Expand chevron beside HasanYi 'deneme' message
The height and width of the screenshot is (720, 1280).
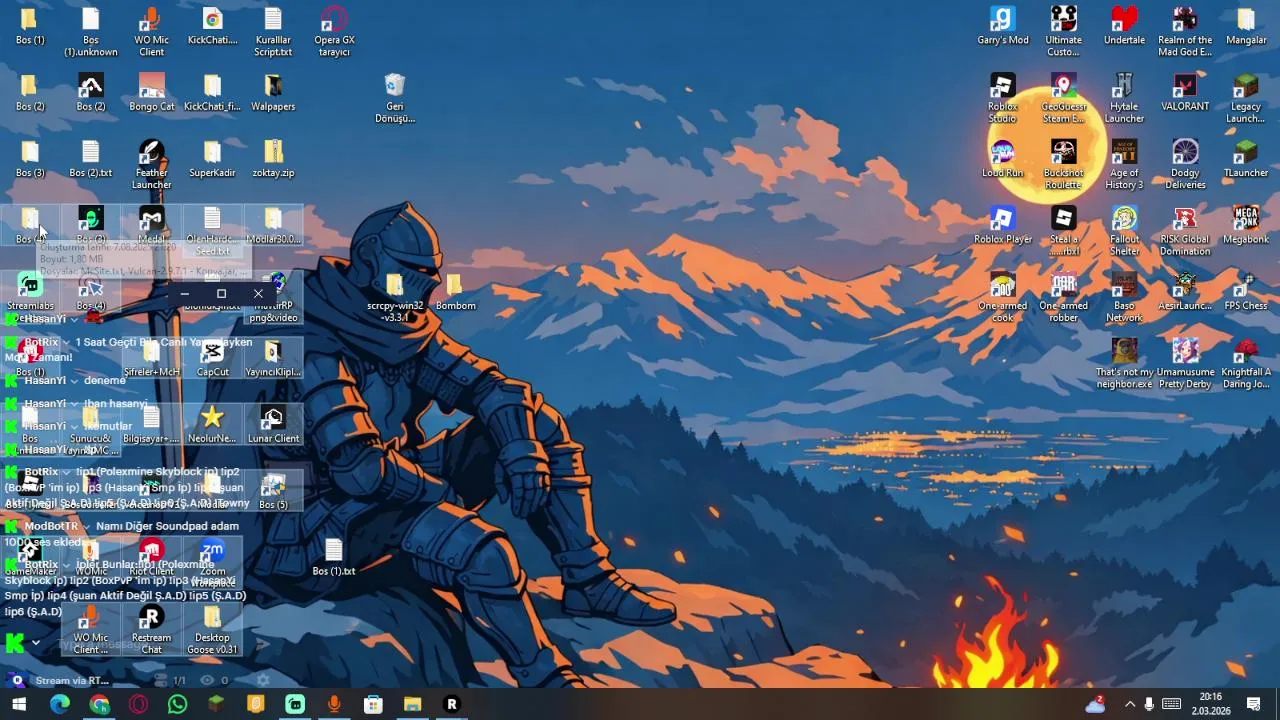[x=74, y=381]
